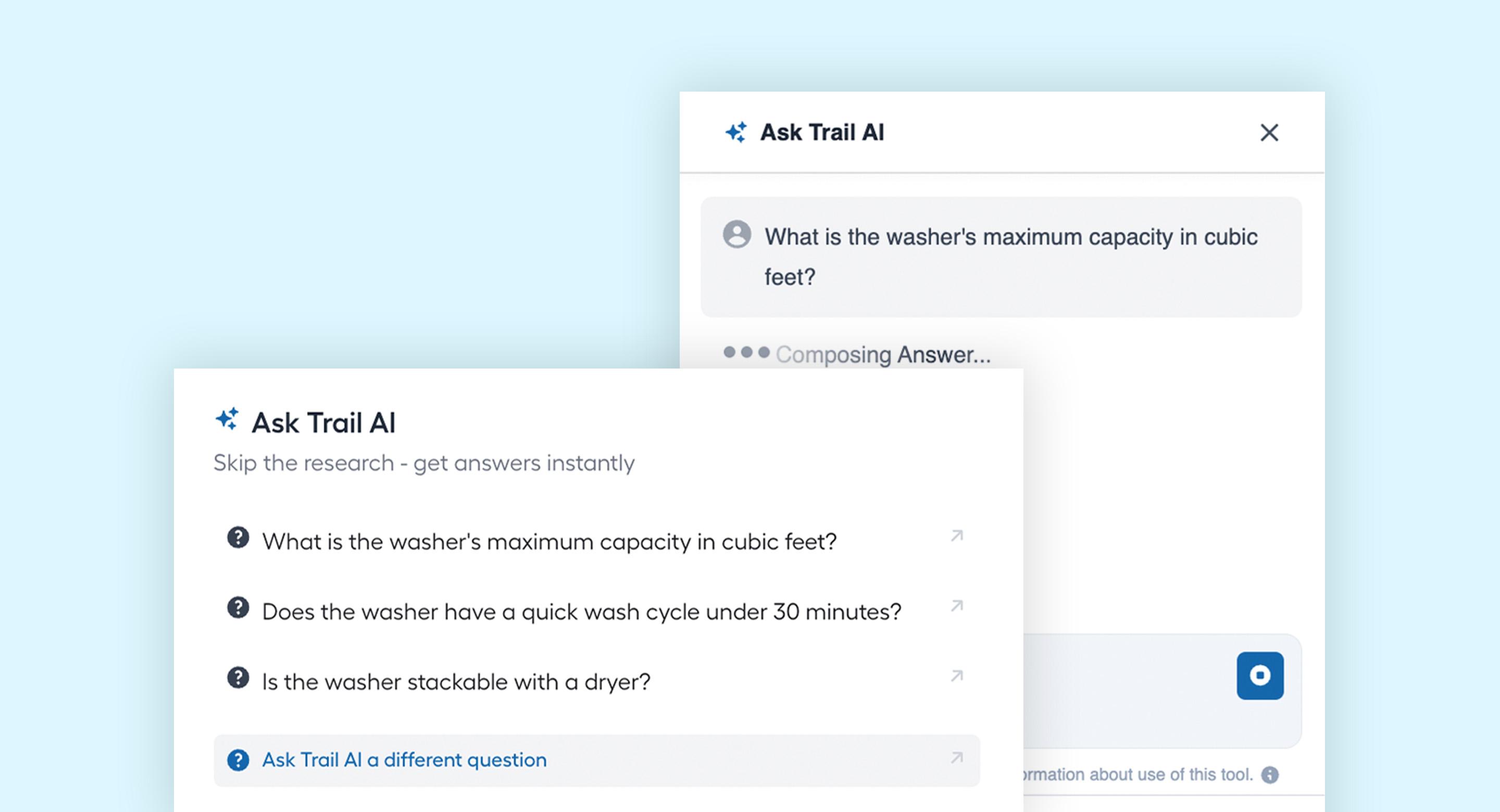Open the arrow next to the washer capacity question
Viewport: 1500px width, 812px height.
956,536
